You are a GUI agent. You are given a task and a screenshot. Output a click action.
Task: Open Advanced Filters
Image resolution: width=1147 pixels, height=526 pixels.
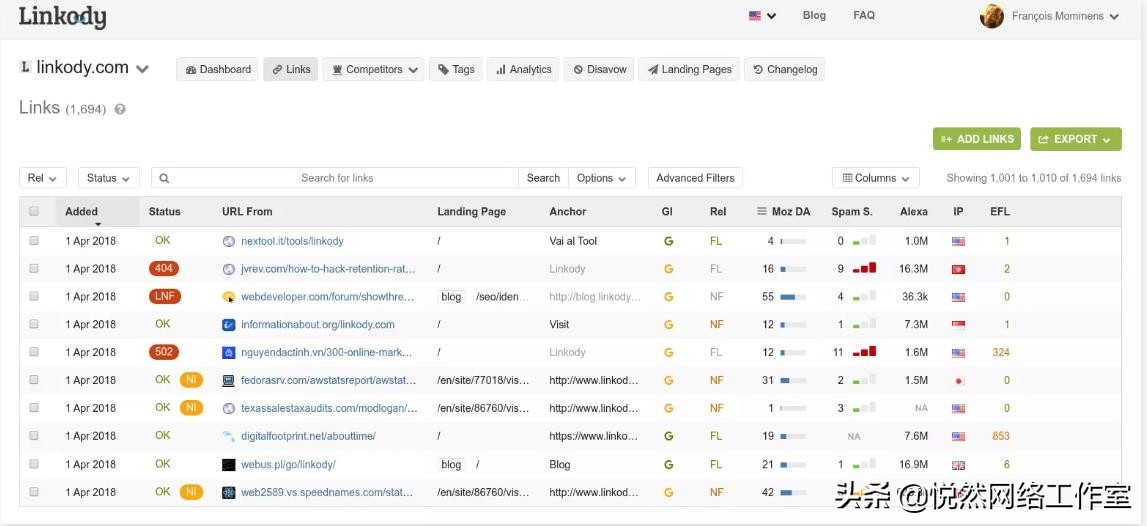tap(695, 178)
